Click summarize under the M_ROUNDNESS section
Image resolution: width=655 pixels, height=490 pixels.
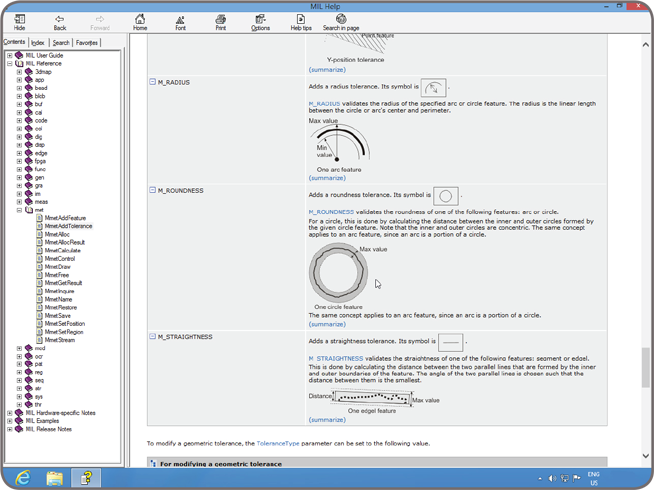click(327, 324)
